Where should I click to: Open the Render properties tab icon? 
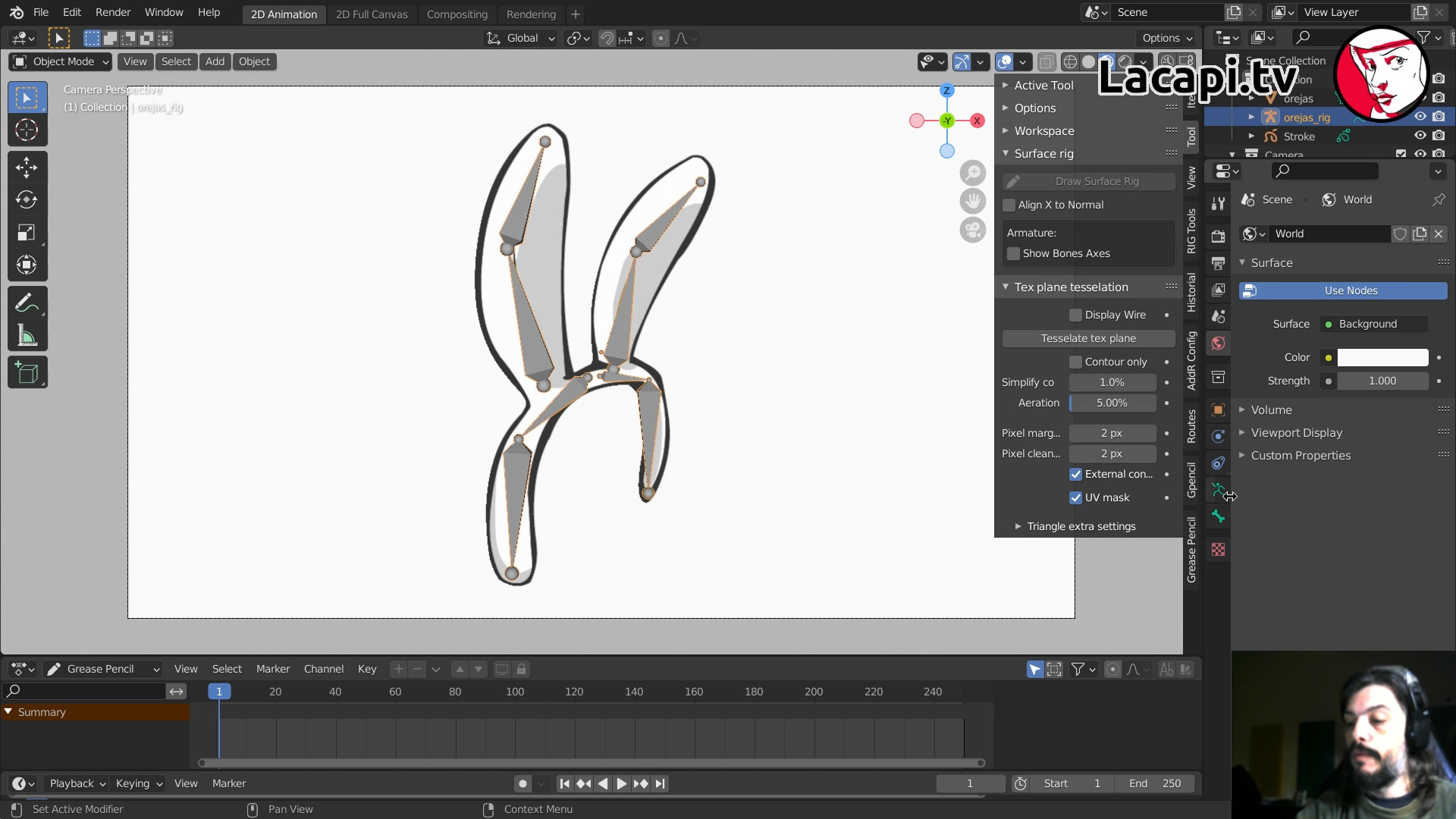1218,236
